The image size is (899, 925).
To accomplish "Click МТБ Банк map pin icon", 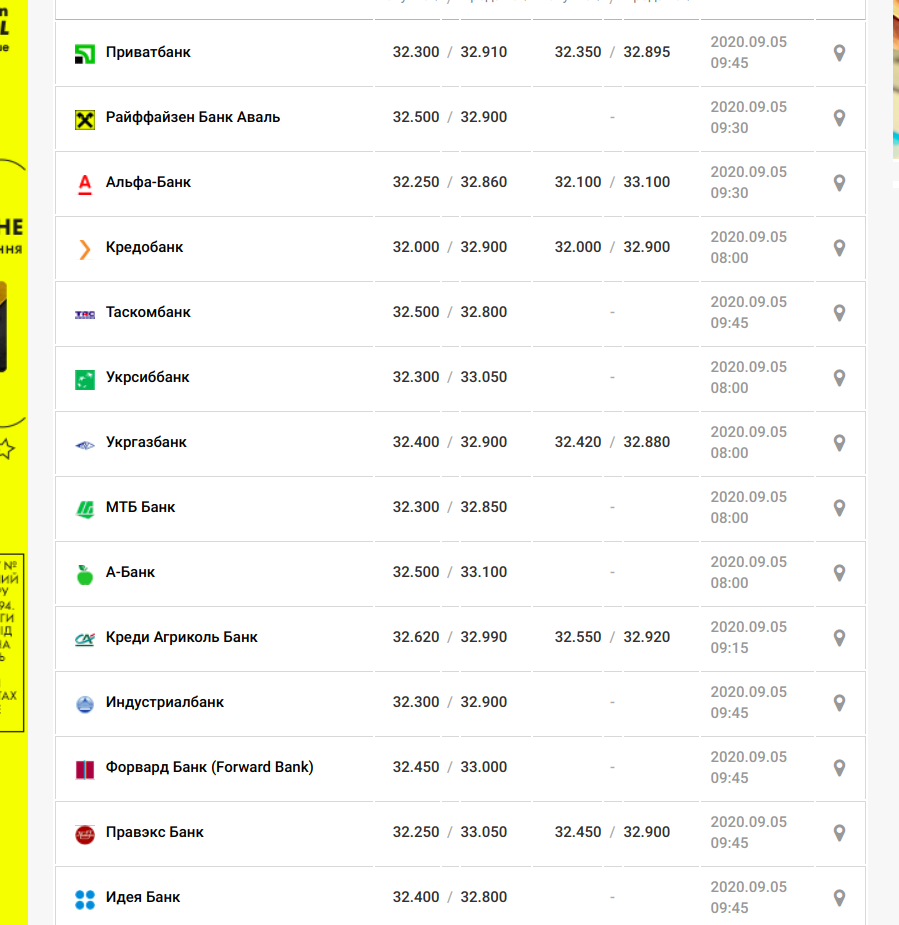I will coord(839,508).
